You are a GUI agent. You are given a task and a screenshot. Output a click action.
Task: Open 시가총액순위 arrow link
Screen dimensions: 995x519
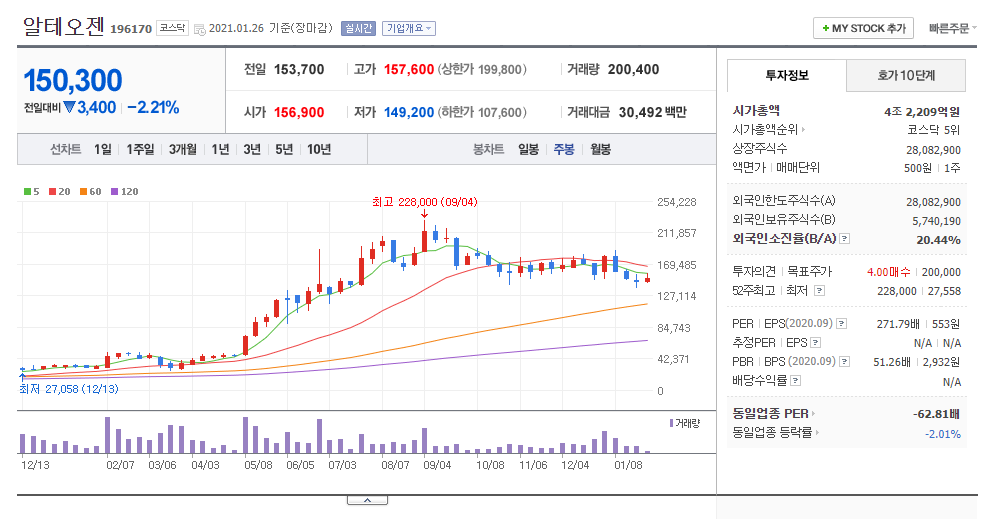pyautogui.click(x=803, y=129)
